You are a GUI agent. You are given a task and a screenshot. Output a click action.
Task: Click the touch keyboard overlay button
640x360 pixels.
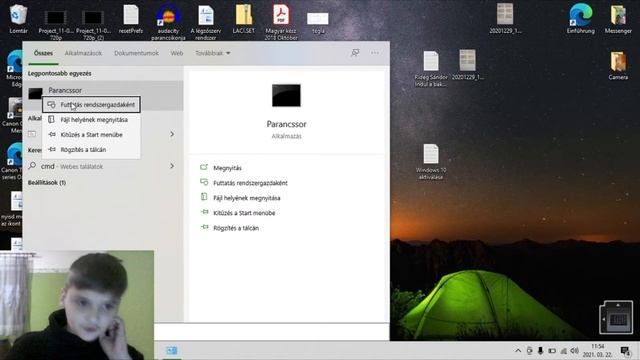pos(616,317)
